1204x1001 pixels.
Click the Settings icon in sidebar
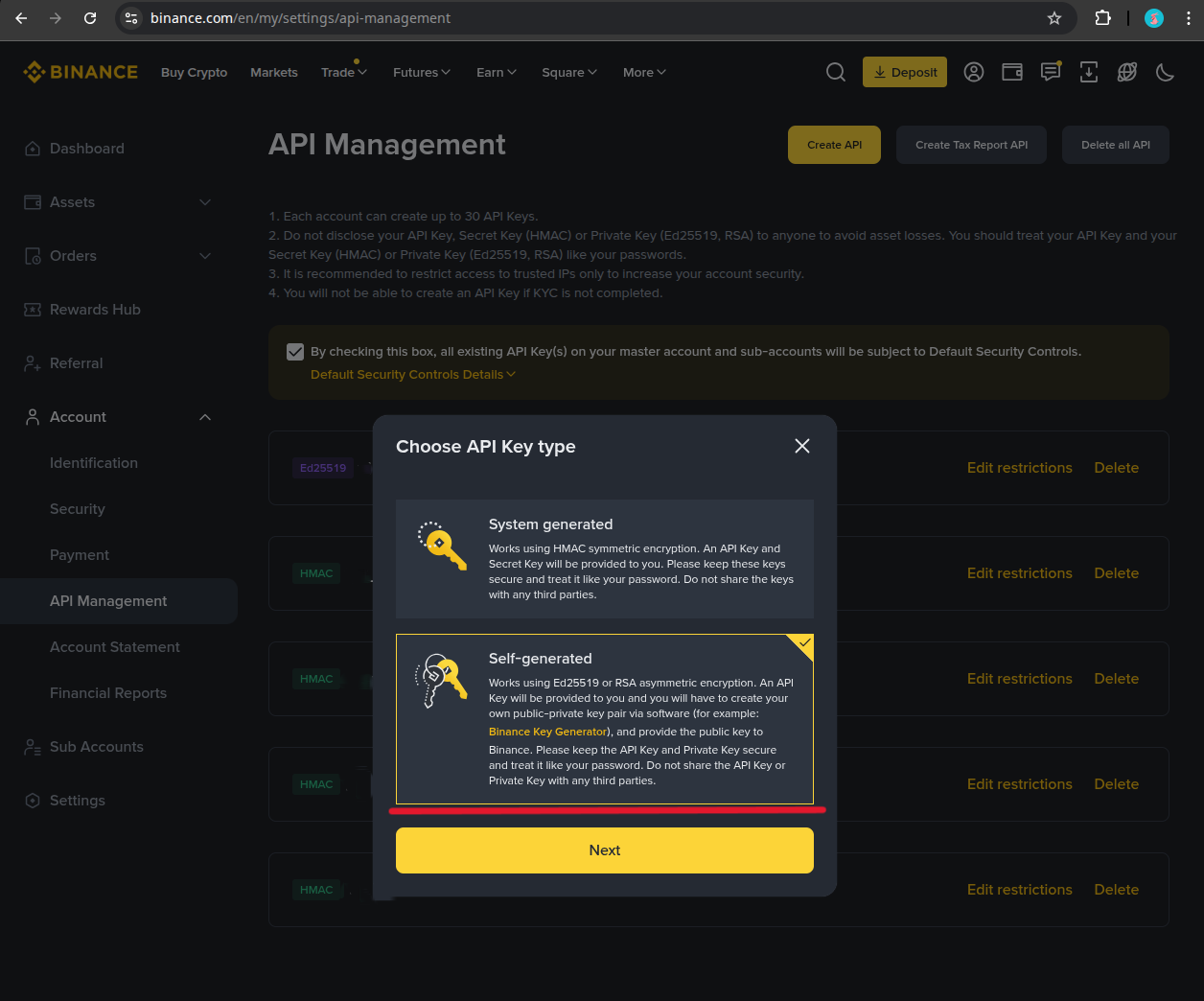click(x=33, y=801)
